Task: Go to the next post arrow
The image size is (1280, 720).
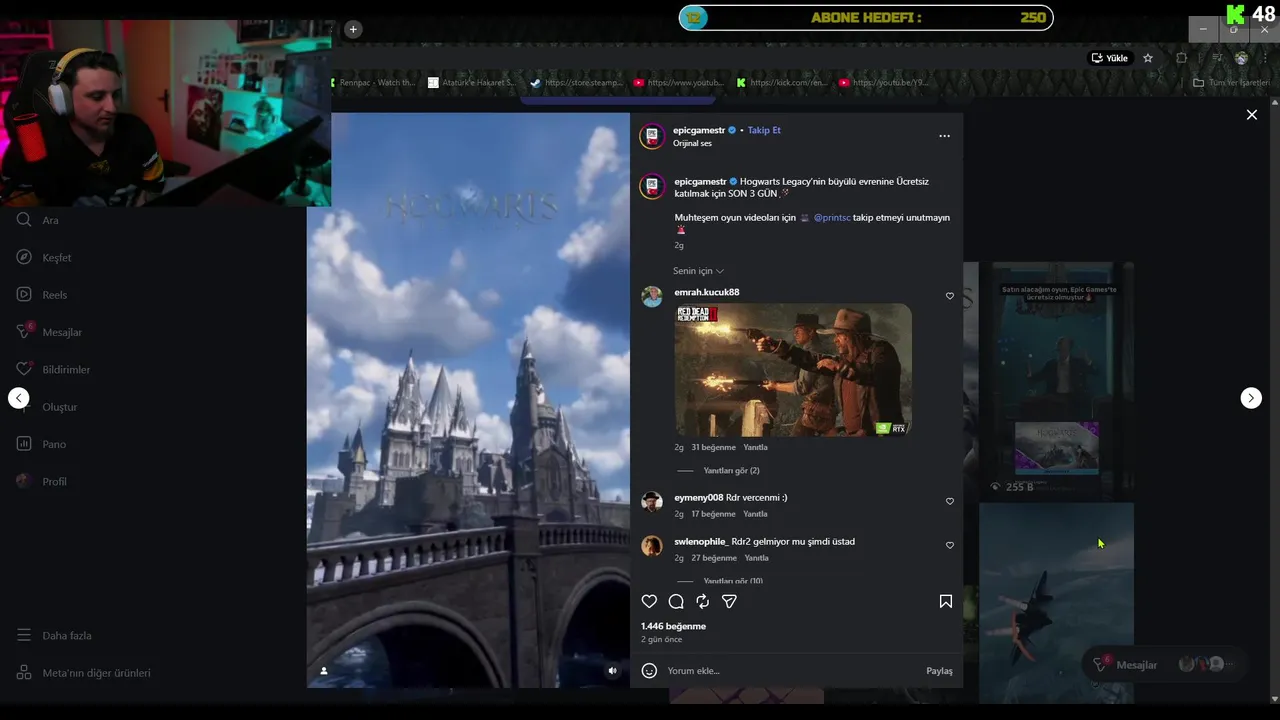Action: (x=1251, y=398)
